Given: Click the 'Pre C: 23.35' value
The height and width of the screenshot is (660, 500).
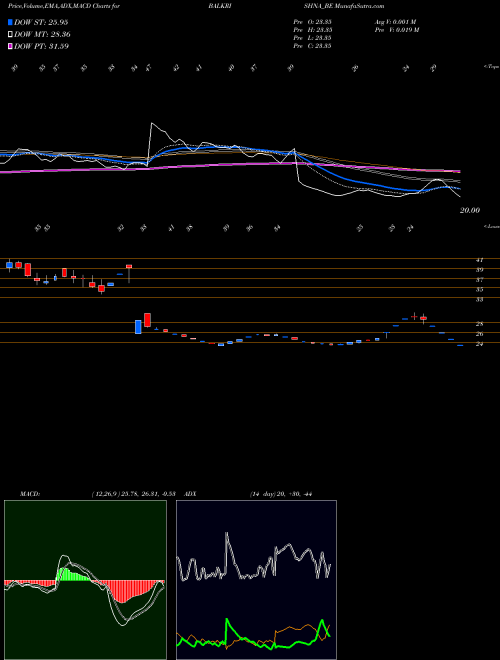Looking at the screenshot, I should (312, 46).
